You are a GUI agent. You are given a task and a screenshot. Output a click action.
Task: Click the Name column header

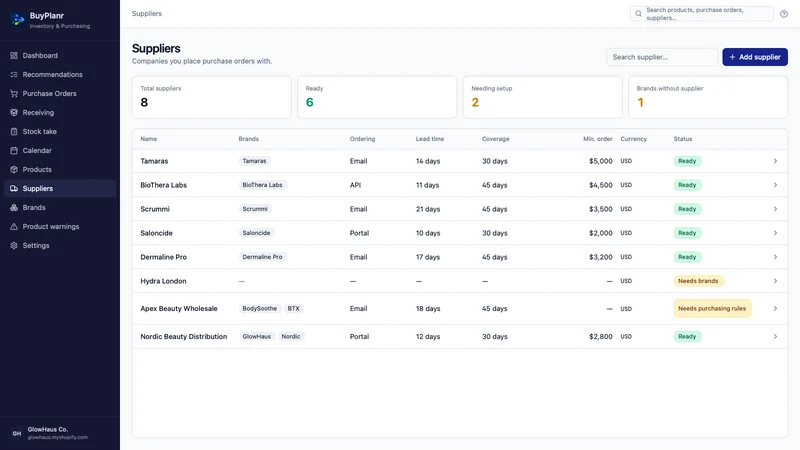click(148, 139)
